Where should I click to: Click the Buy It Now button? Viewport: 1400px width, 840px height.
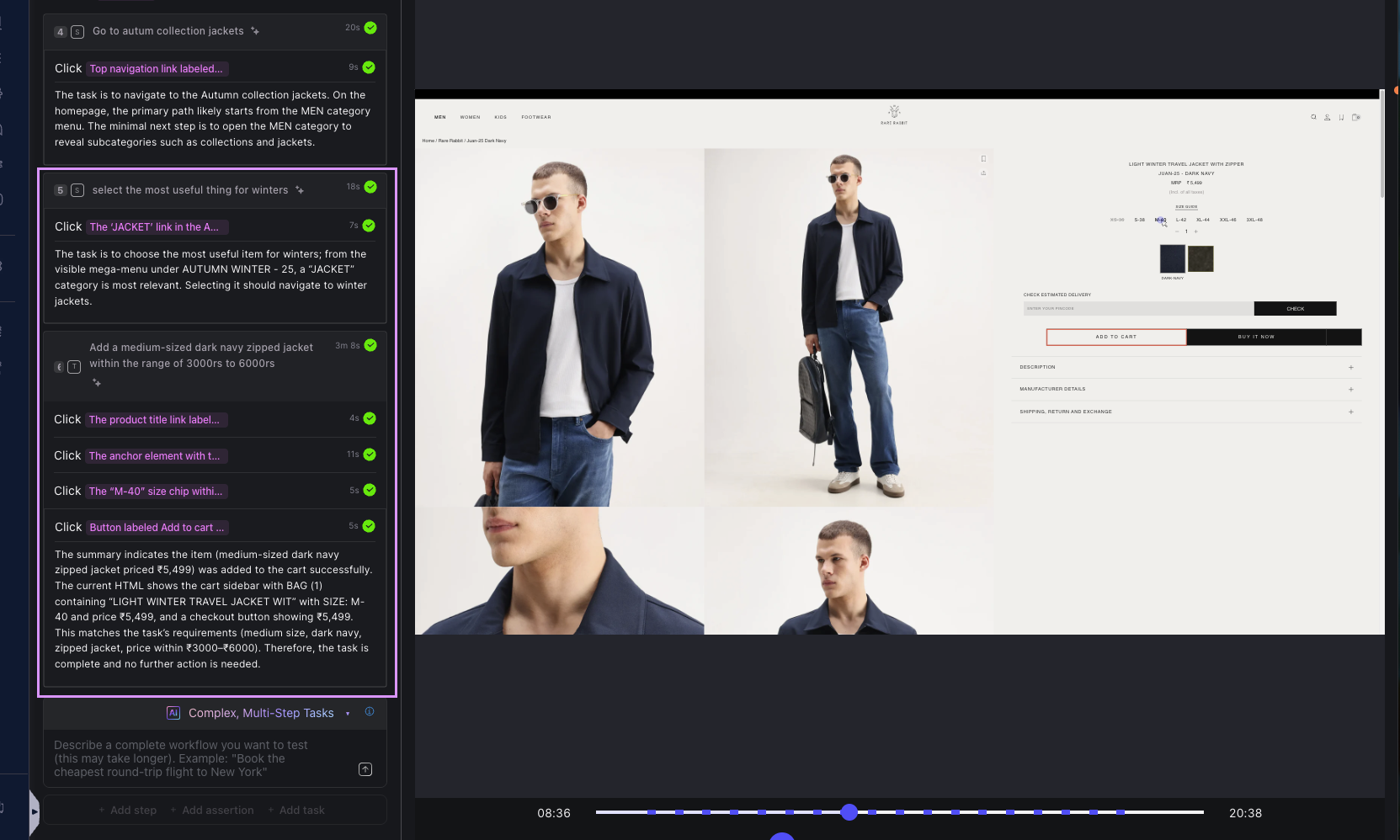tap(1255, 337)
